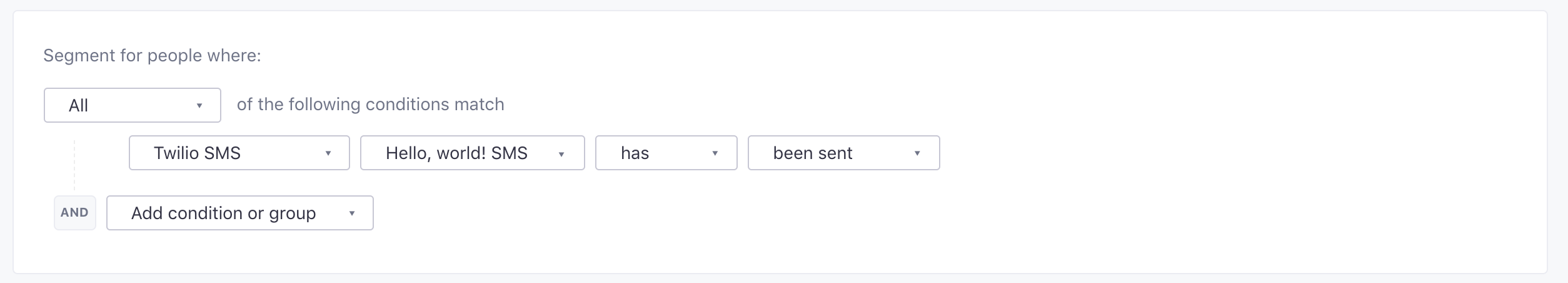1568x283 pixels.
Task: Click empty space right of been sent dropdown
Action: tap(1188, 153)
